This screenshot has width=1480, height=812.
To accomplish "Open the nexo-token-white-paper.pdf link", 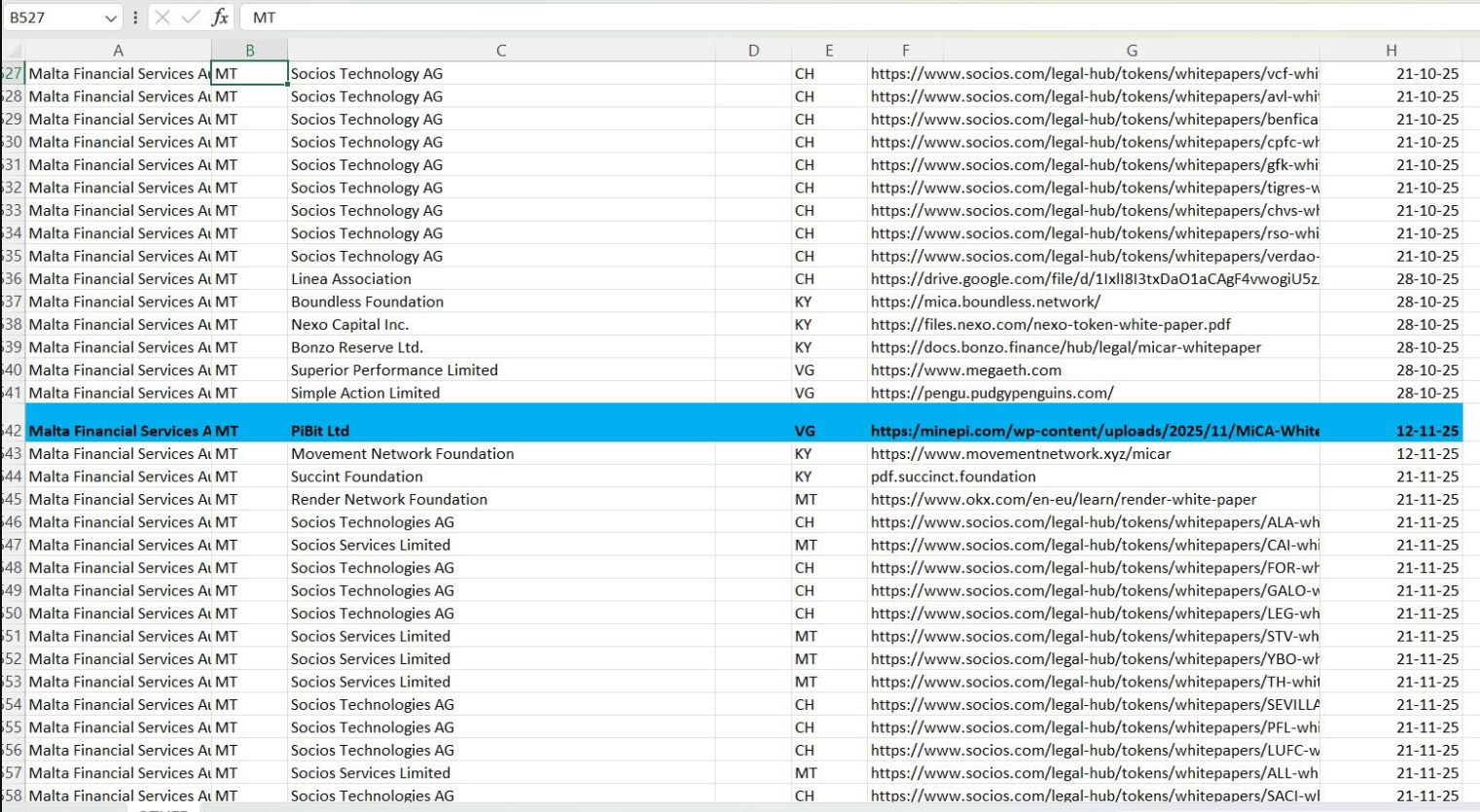I will (1050, 325).
